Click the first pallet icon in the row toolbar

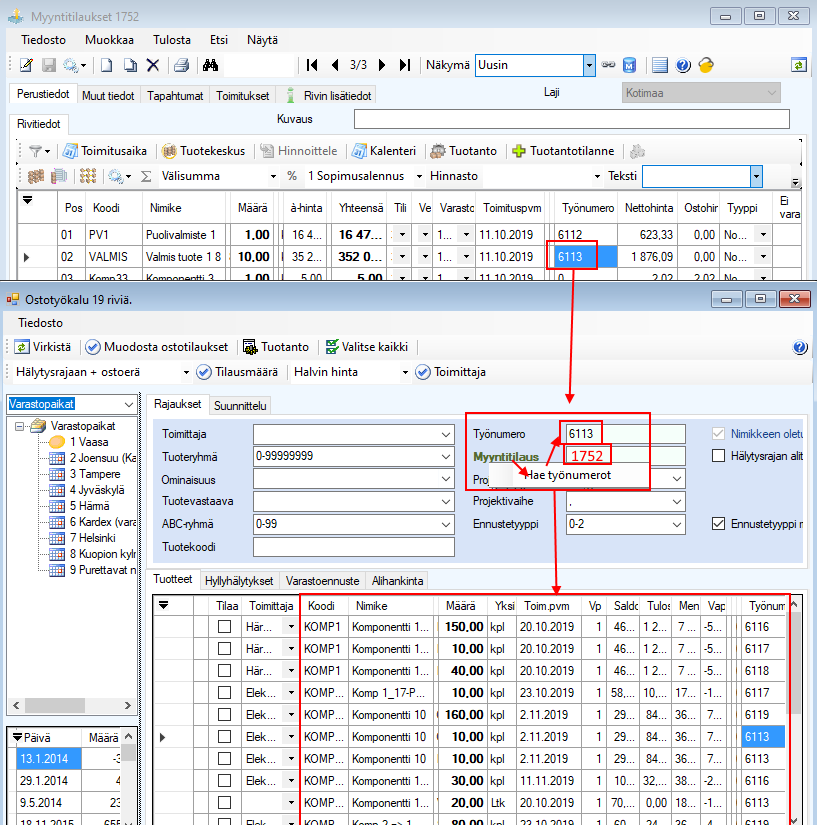(36, 176)
